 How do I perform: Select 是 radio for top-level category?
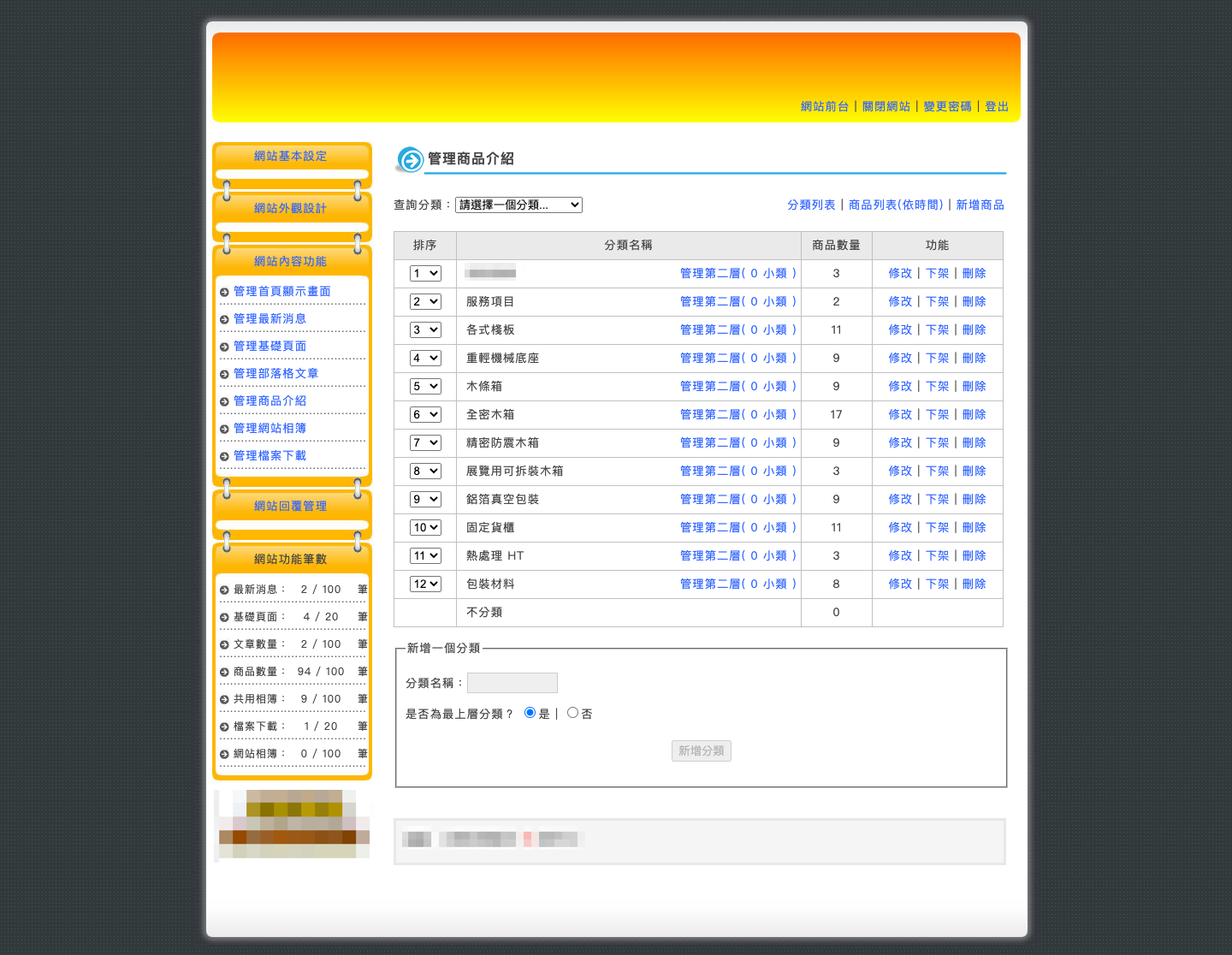[530, 713]
